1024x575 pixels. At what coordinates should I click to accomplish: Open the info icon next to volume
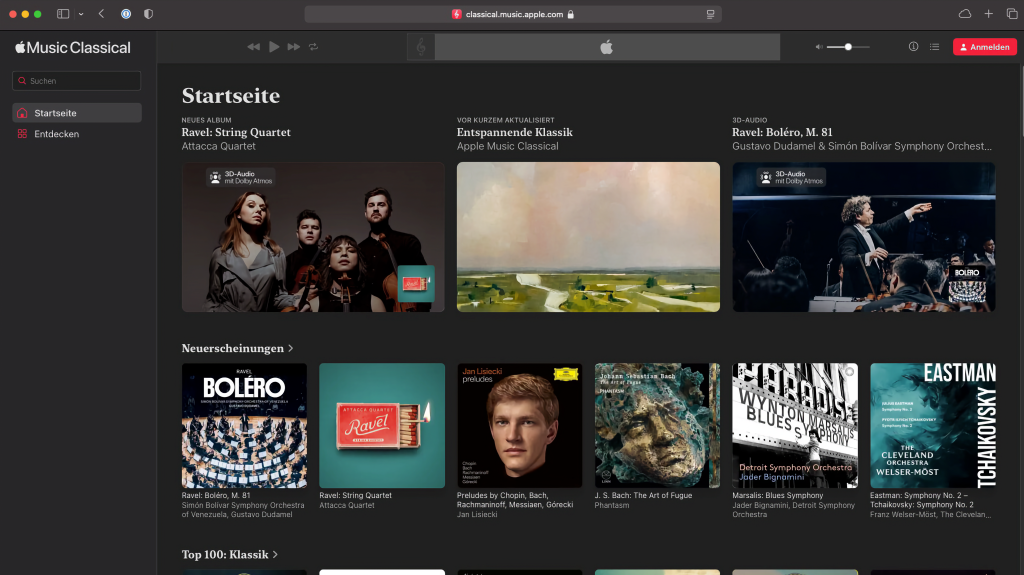coord(914,46)
